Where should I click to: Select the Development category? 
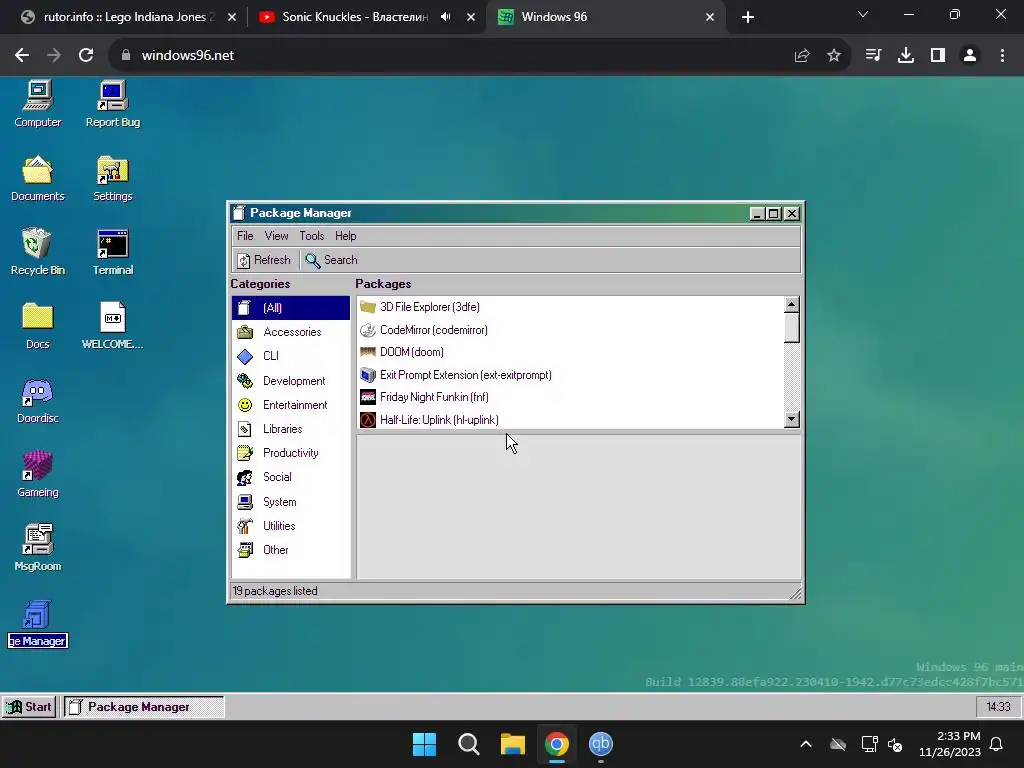click(x=291, y=381)
